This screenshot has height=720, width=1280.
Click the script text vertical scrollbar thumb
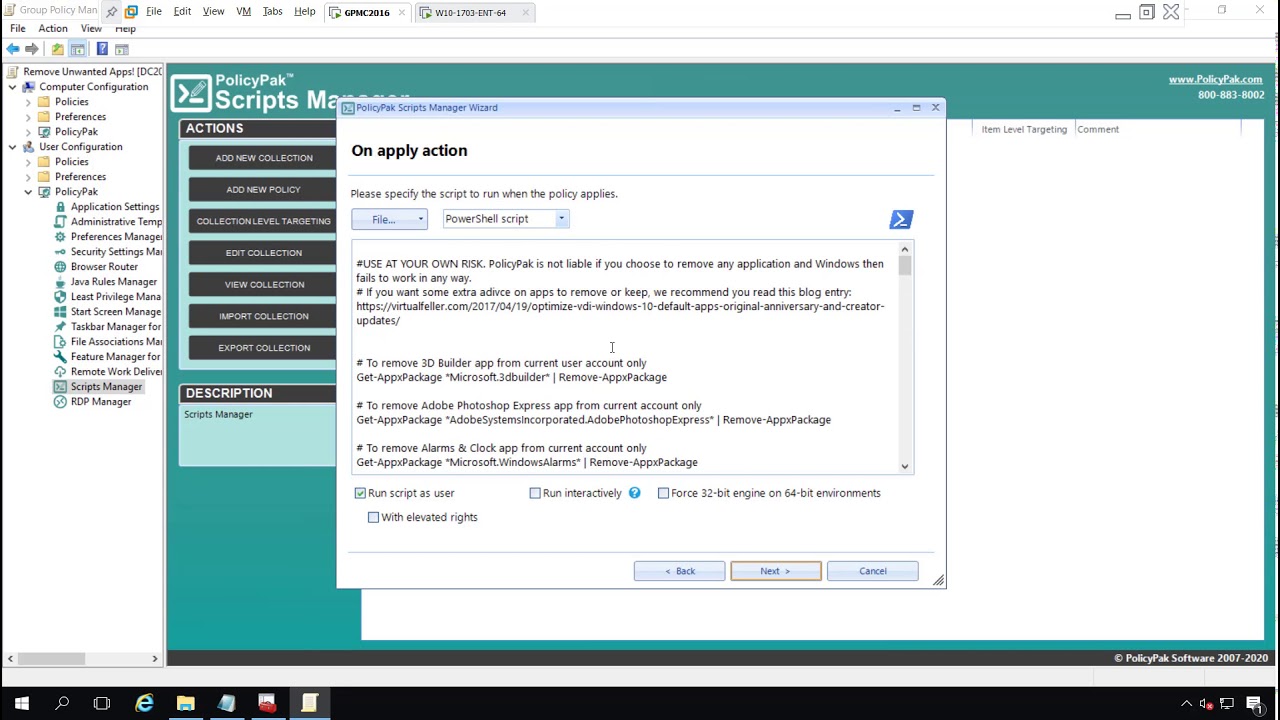pos(905,266)
